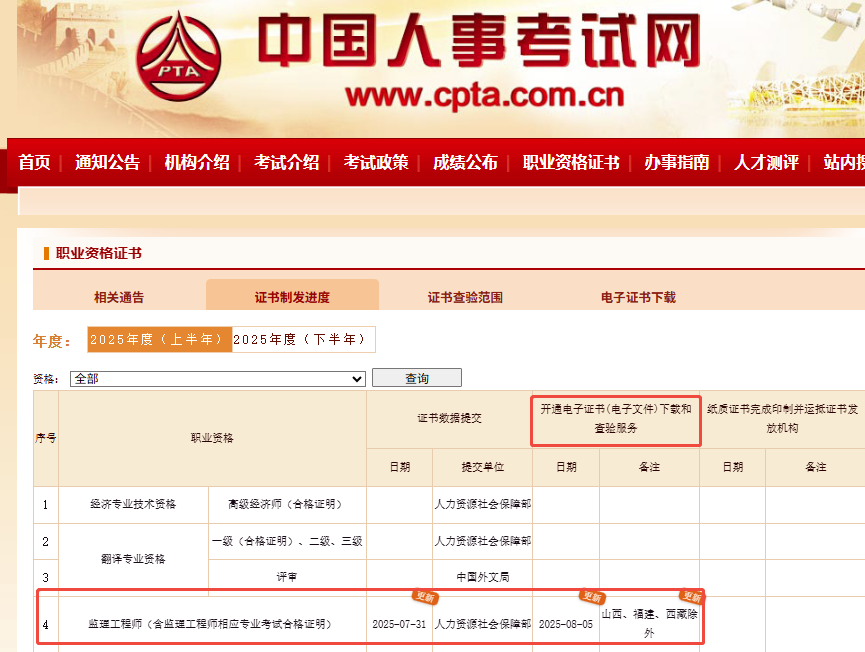Viewport: 865px width, 652px height.
Task: Click the red PTA logo emblem
Action: [178, 56]
